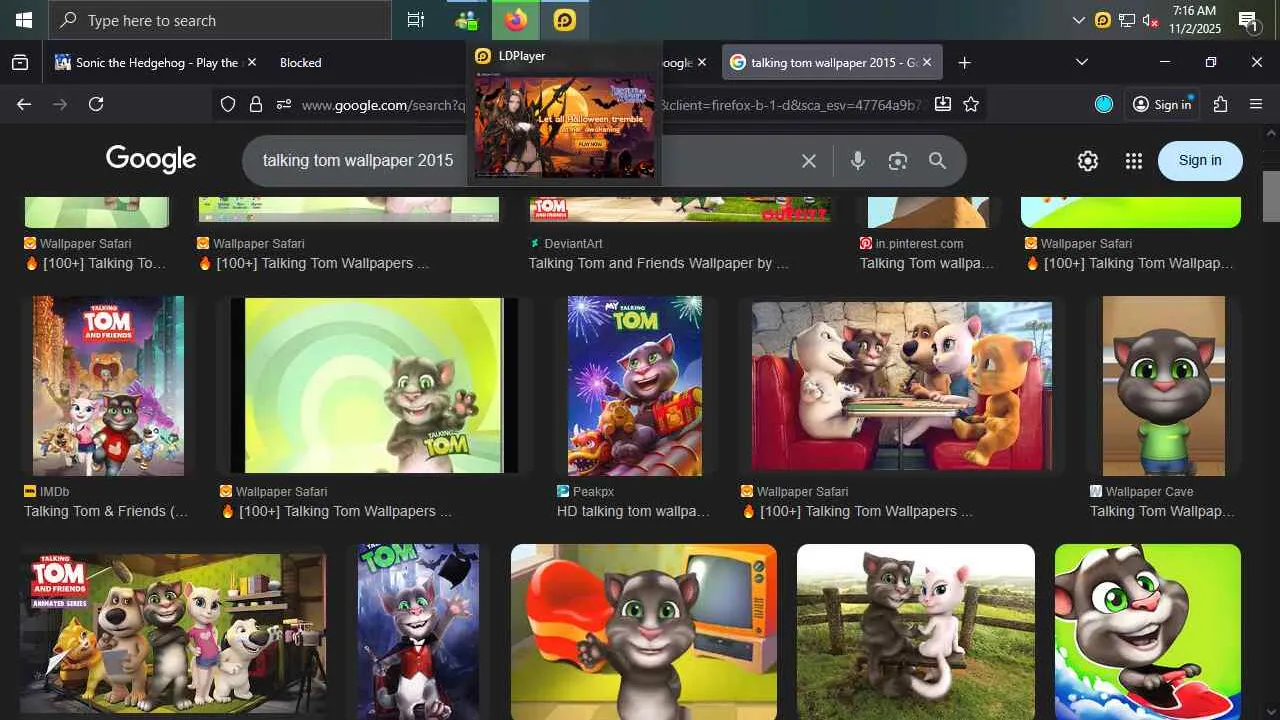Viewport: 1280px width, 720px height.
Task: Search by image with Google Lens
Action: [898, 160]
